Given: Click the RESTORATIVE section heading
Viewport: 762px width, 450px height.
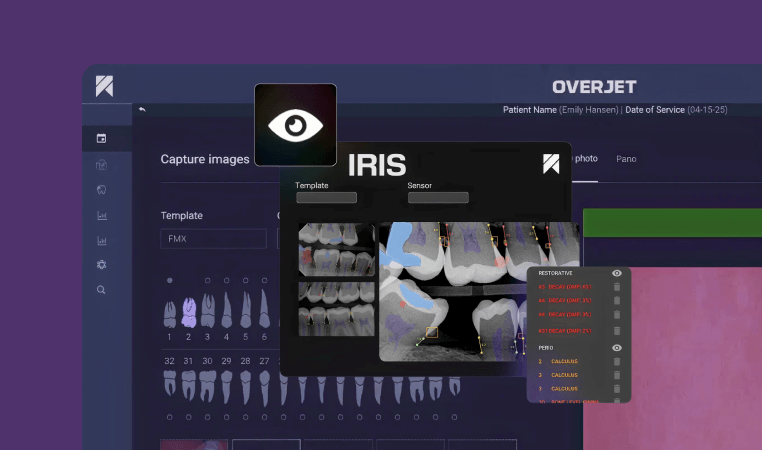Looking at the screenshot, I should 555,273.
